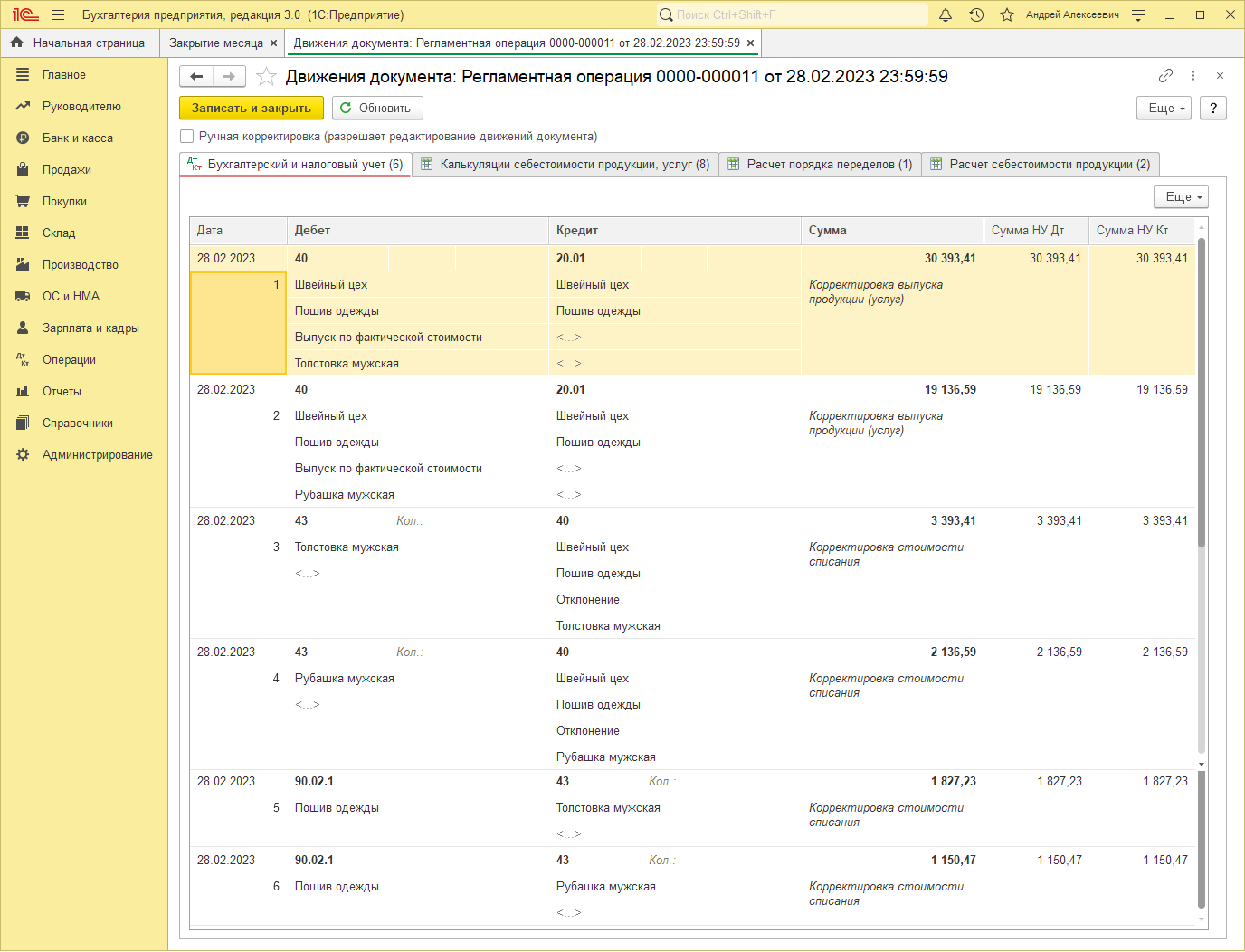Click the Сумма НУ Кт column header
1245x952 pixels.
pos(1142,231)
